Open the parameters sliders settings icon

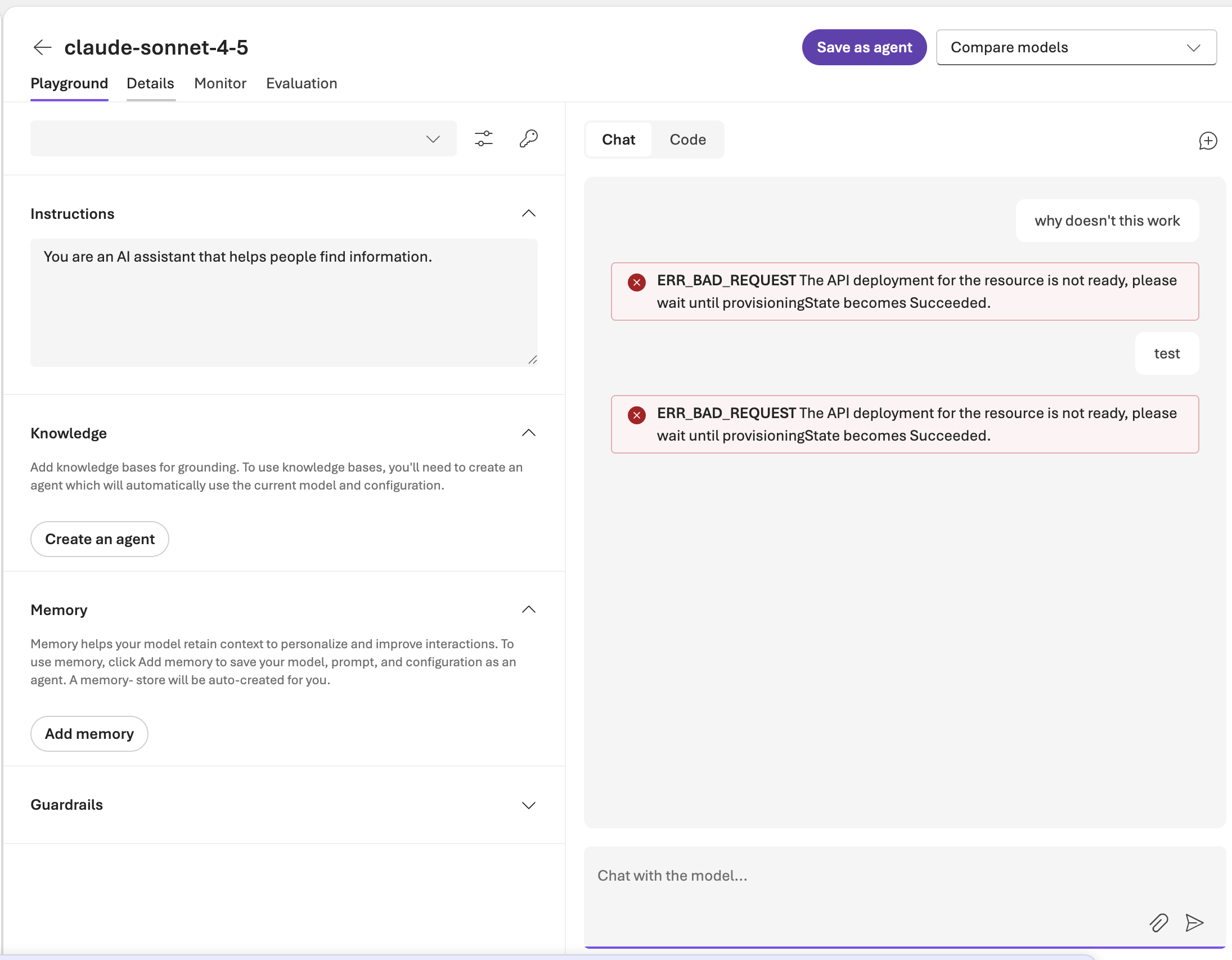pos(483,139)
